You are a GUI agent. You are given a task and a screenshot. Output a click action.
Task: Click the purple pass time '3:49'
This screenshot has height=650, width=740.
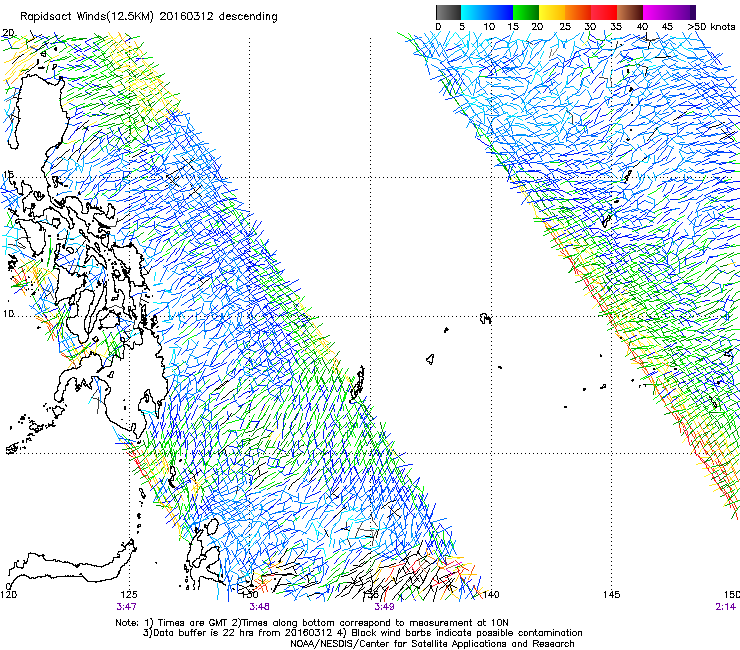(x=384, y=607)
